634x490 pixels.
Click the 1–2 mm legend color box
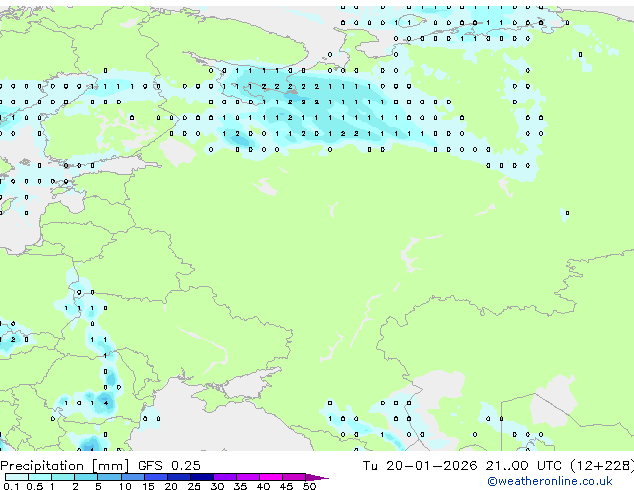click(x=63, y=477)
